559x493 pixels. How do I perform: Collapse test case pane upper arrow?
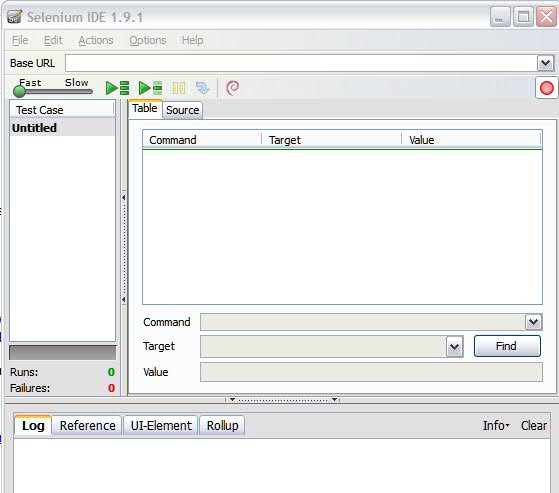tap(124, 197)
